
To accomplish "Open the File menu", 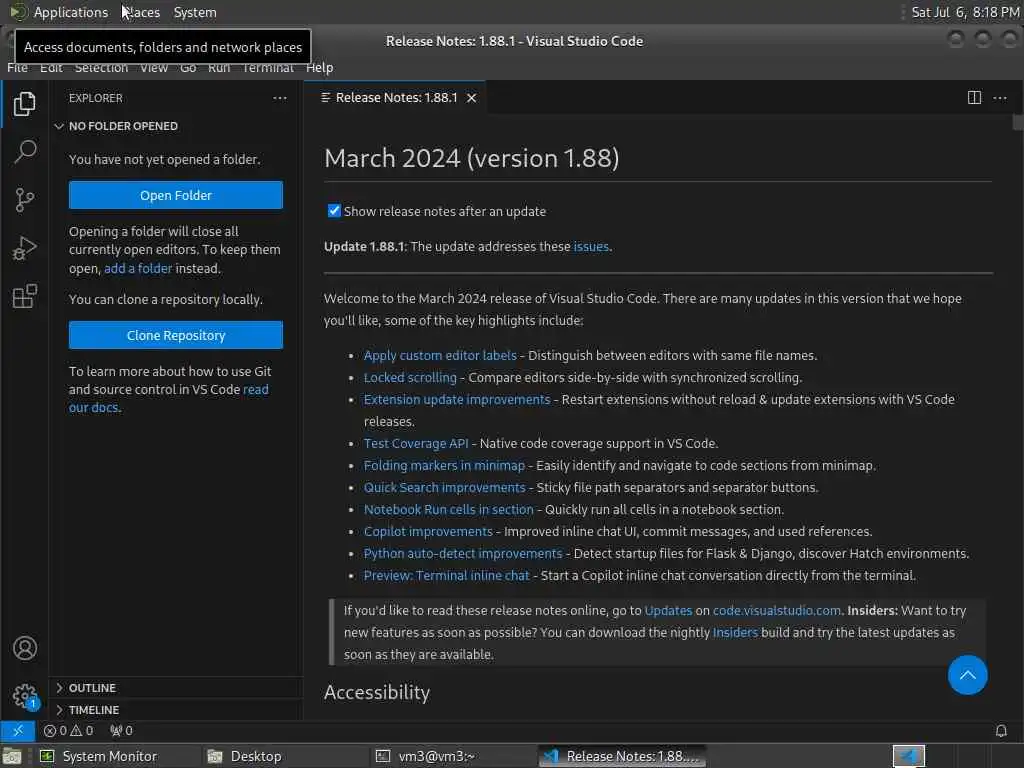I will [17, 68].
